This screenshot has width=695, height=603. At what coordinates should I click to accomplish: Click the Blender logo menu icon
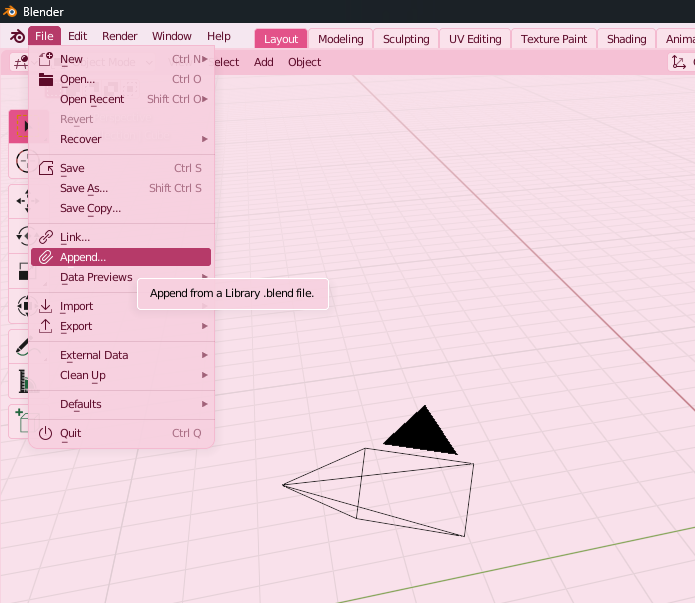[17, 36]
